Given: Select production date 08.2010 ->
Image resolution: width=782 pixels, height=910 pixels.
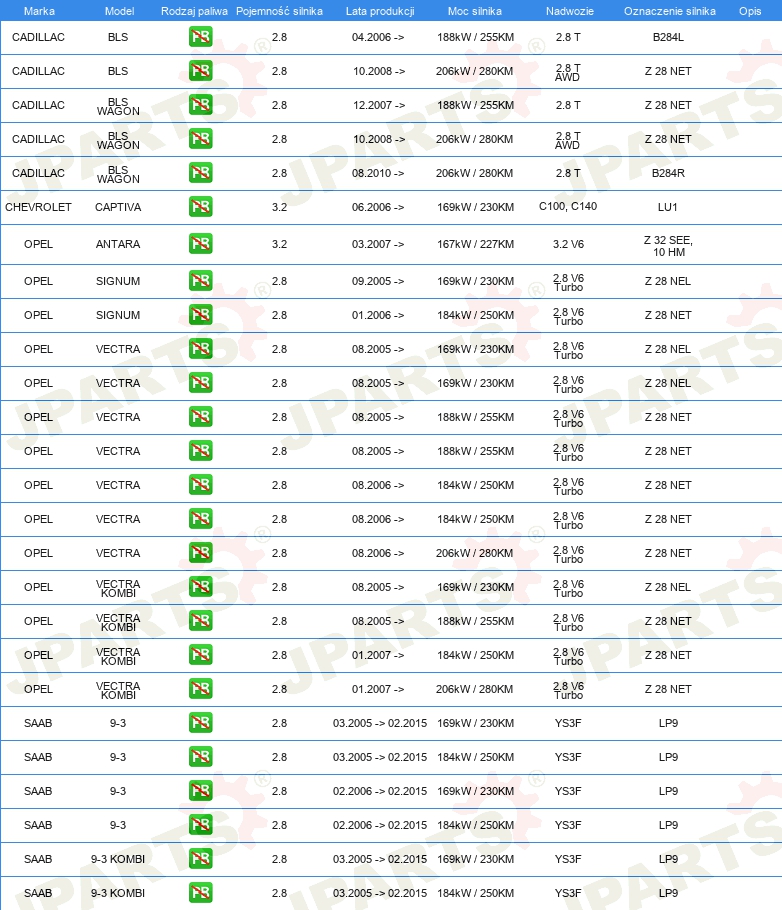Looking at the screenshot, I should 378,173.
